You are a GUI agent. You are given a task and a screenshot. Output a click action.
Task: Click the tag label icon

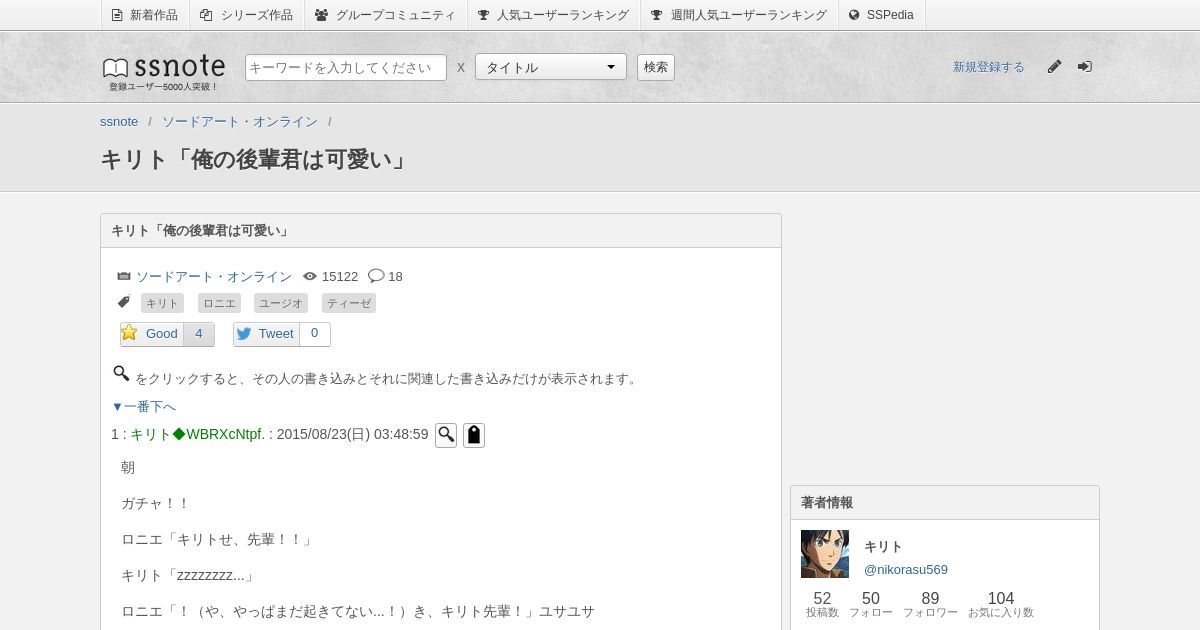[124, 302]
